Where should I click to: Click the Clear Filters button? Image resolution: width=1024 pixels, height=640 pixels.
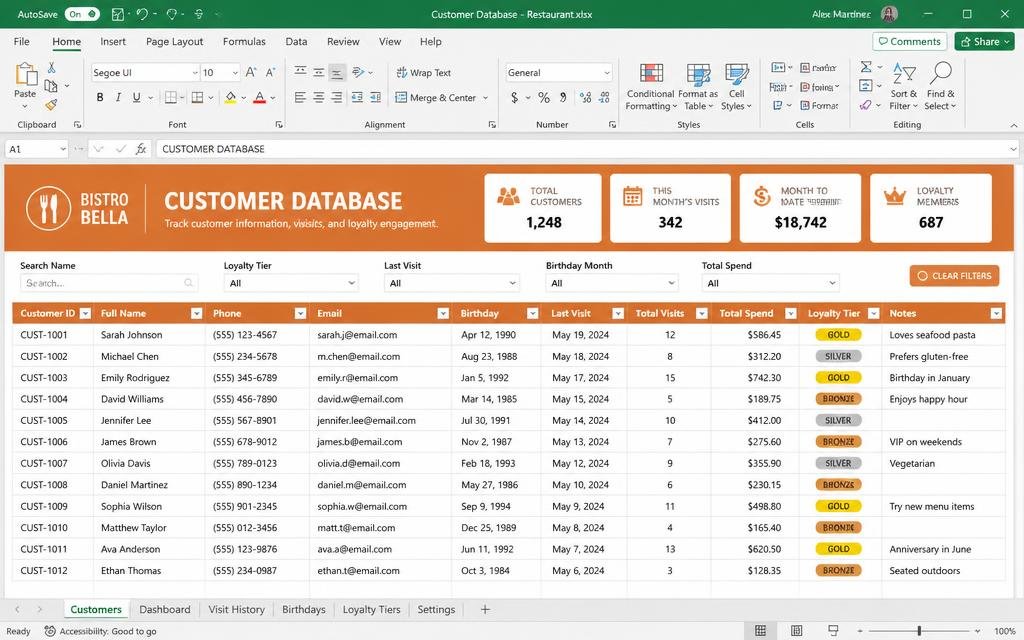(954, 276)
